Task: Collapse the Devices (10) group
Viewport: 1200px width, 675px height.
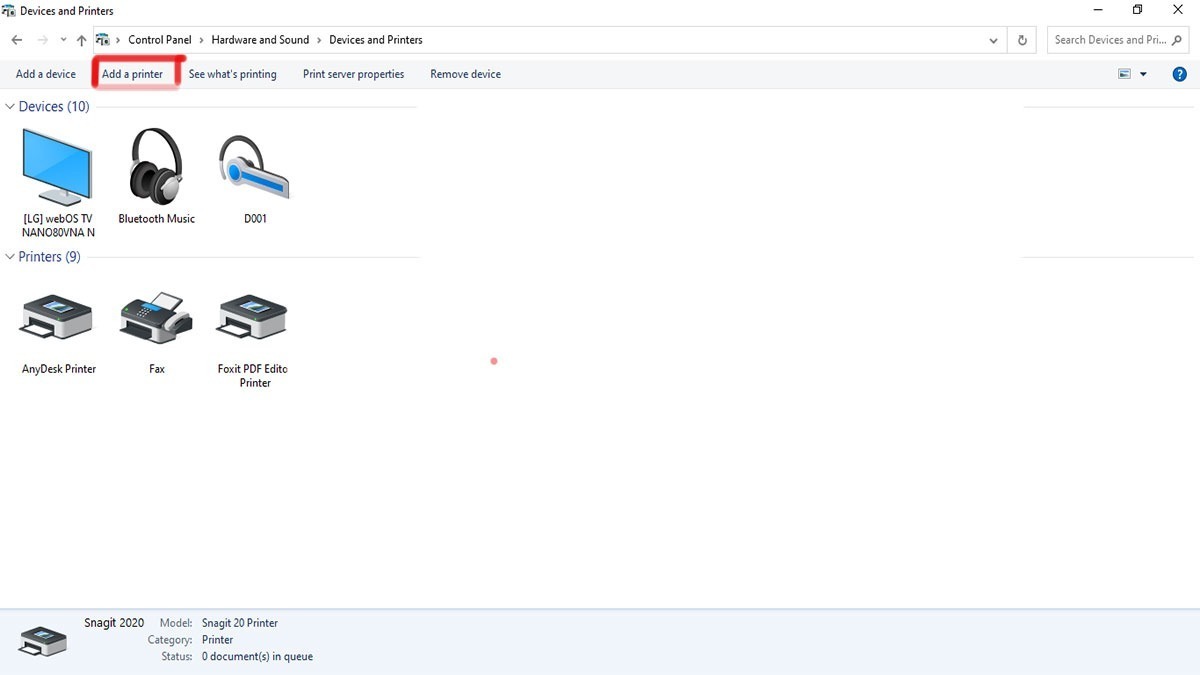Action: [10, 107]
